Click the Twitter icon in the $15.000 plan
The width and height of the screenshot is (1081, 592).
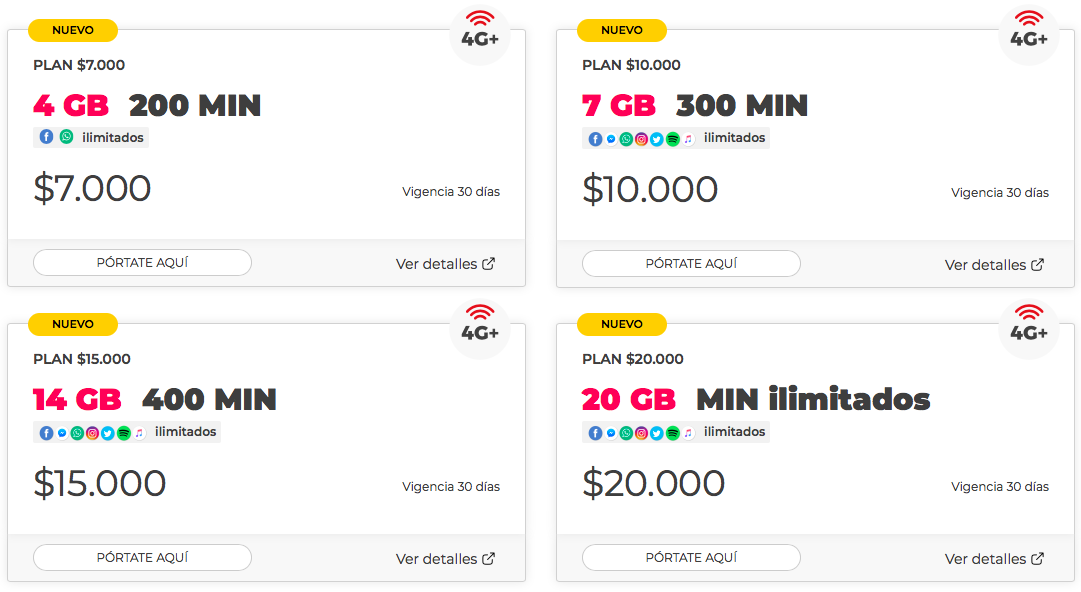coord(108,433)
